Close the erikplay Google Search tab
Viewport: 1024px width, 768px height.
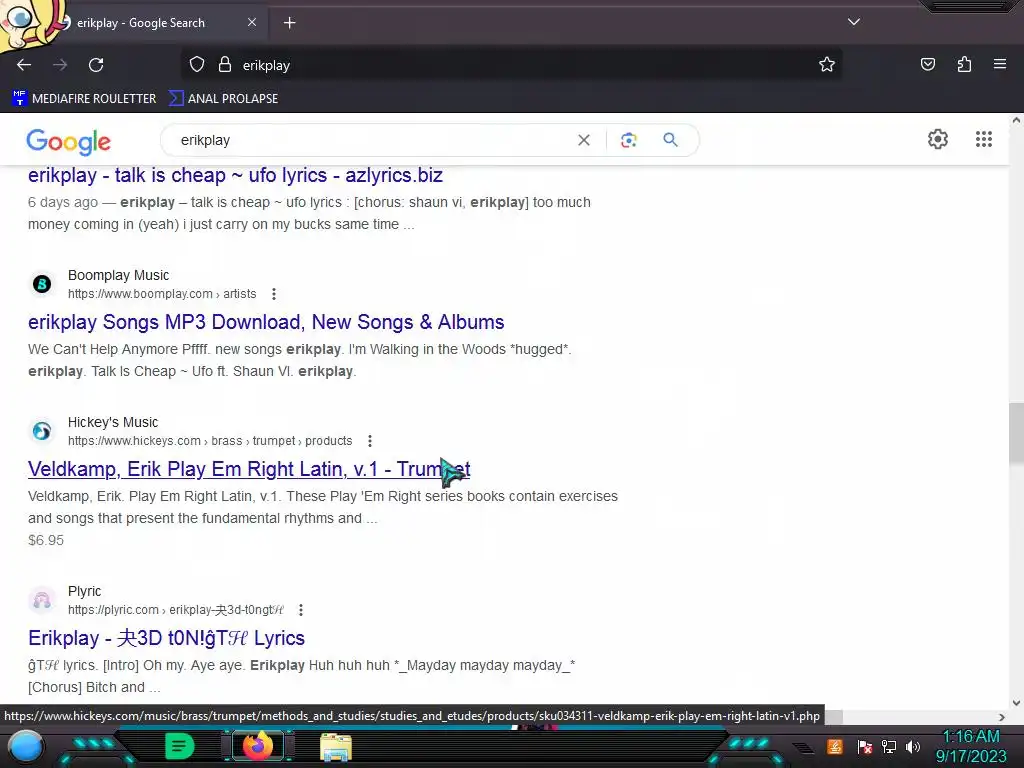coord(252,22)
